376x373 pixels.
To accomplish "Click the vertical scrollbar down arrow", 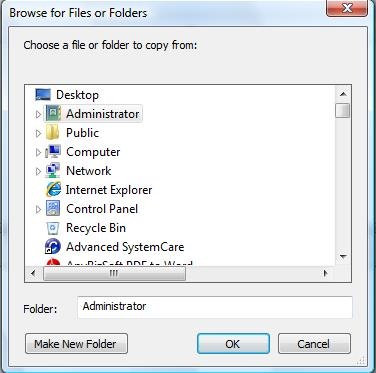I will (343, 257).
